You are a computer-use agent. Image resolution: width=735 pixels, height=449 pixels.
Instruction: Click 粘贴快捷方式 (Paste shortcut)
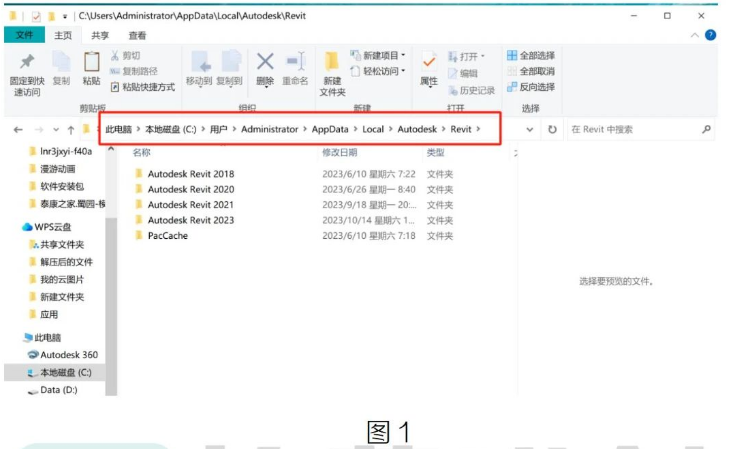pyautogui.click(x=142, y=87)
